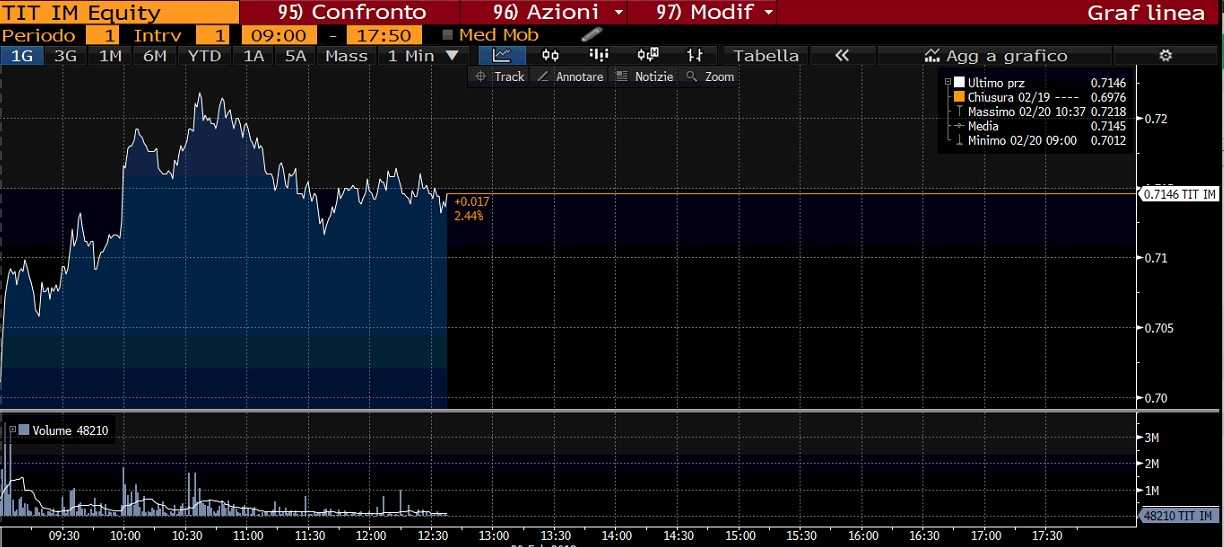Viewport: 1224px width, 547px height.
Task: Select the 5A five-year tab
Action: tap(296, 56)
